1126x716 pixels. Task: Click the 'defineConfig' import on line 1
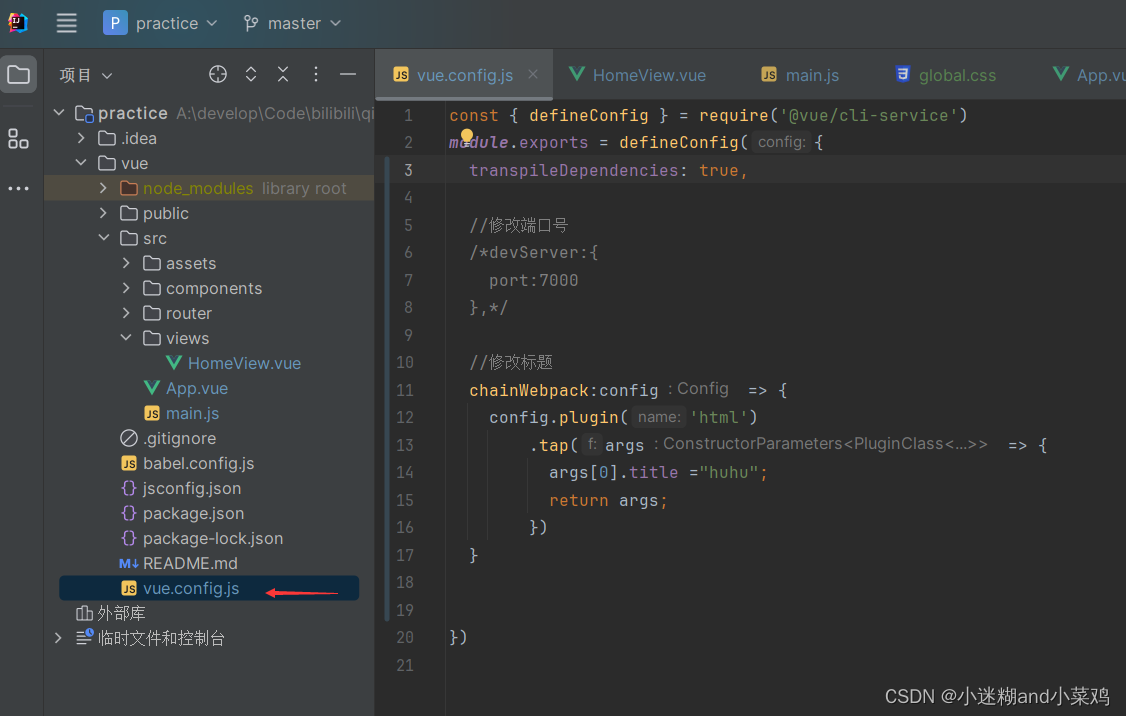[589, 116]
